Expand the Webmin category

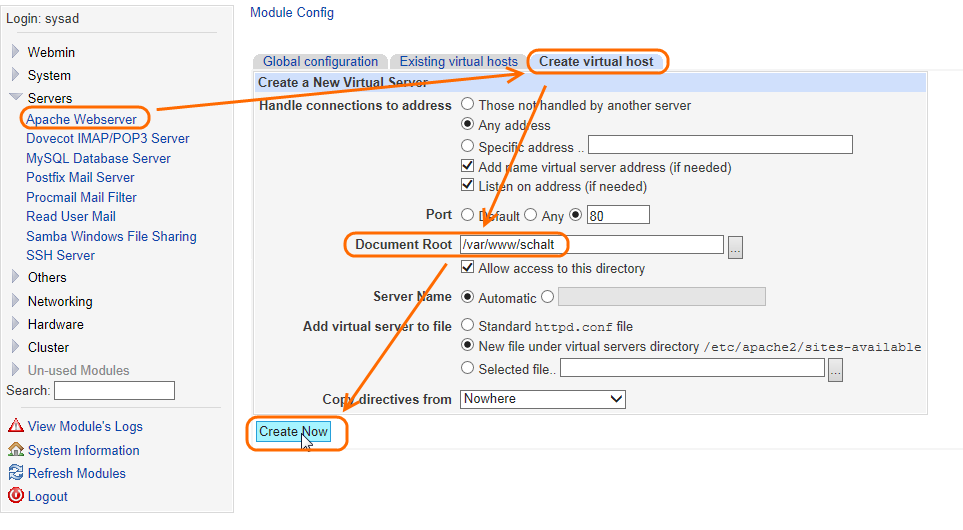tap(15, 52)
